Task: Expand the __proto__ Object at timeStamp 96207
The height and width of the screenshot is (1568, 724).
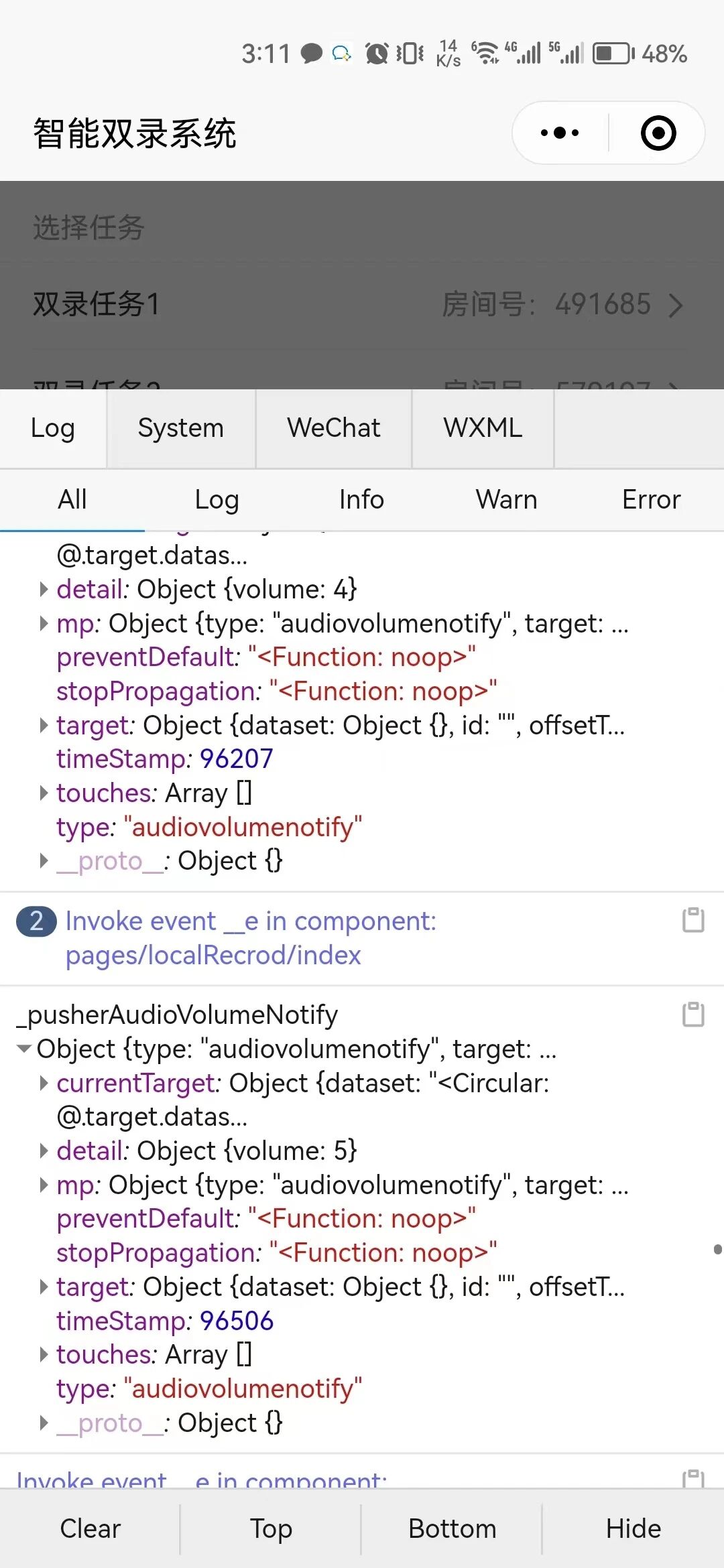Action: click(x=44, y=860)
